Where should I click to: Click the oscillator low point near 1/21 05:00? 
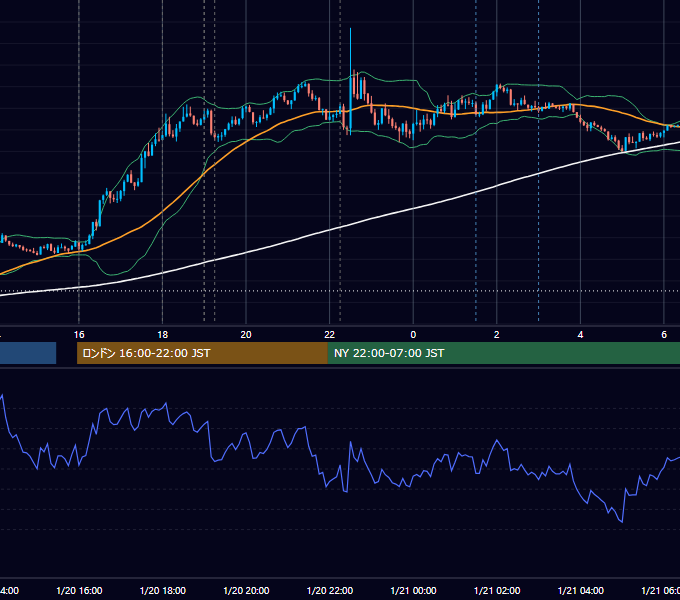pos(622,521)
